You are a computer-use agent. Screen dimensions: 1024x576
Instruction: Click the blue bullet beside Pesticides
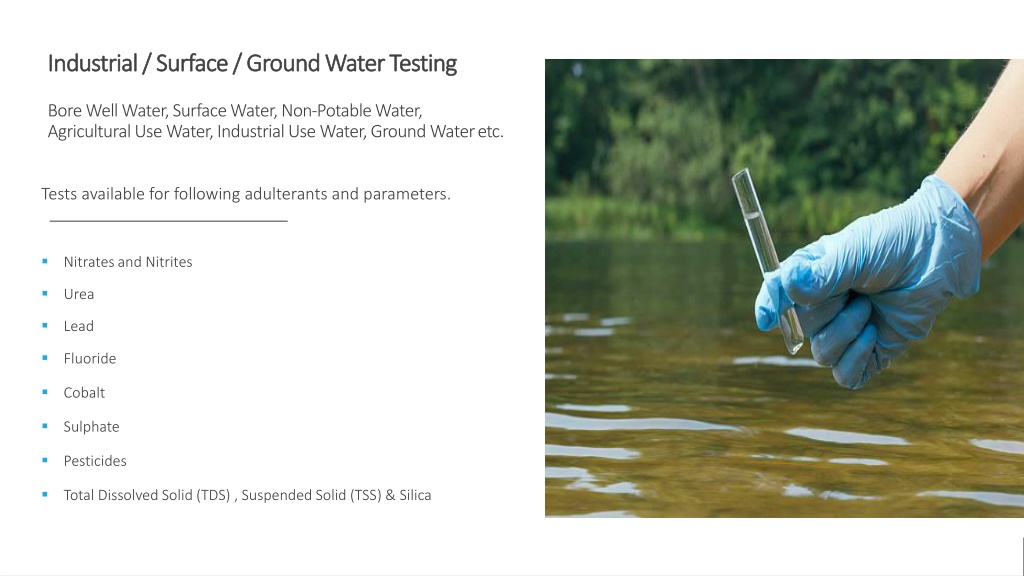click(x=45, y=460)
